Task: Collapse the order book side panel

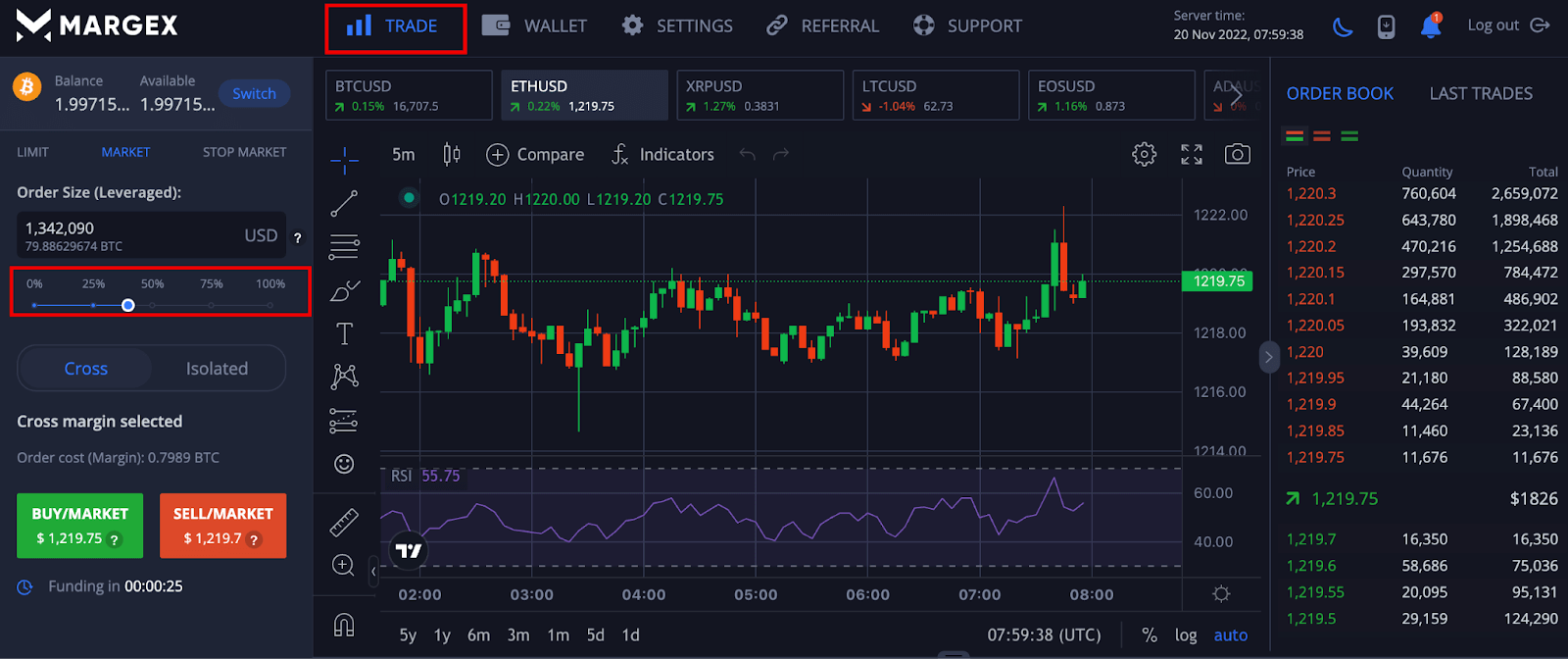Action: pos(1268,357)
